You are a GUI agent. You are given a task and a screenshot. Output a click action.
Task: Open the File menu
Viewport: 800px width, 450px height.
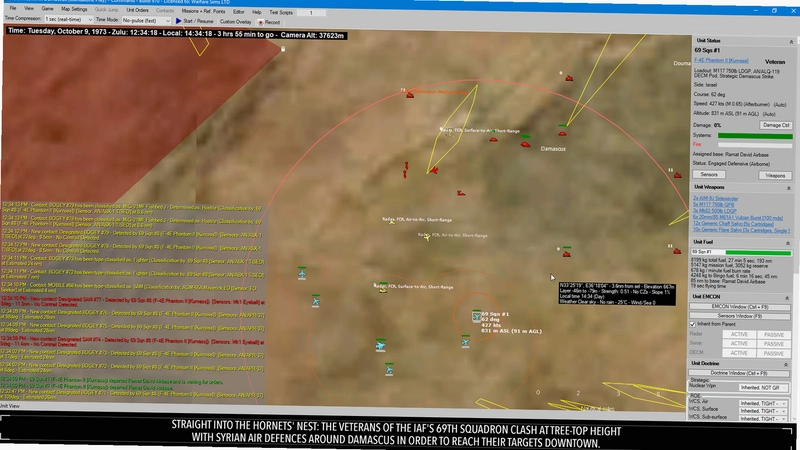point(13,8)
